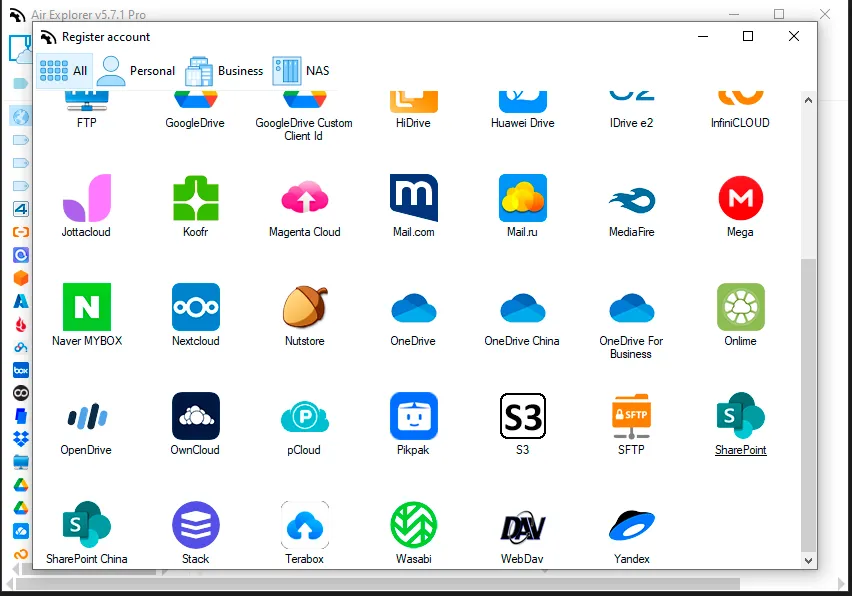
Task: Select MediaFire service
Action: pos(632,200)
